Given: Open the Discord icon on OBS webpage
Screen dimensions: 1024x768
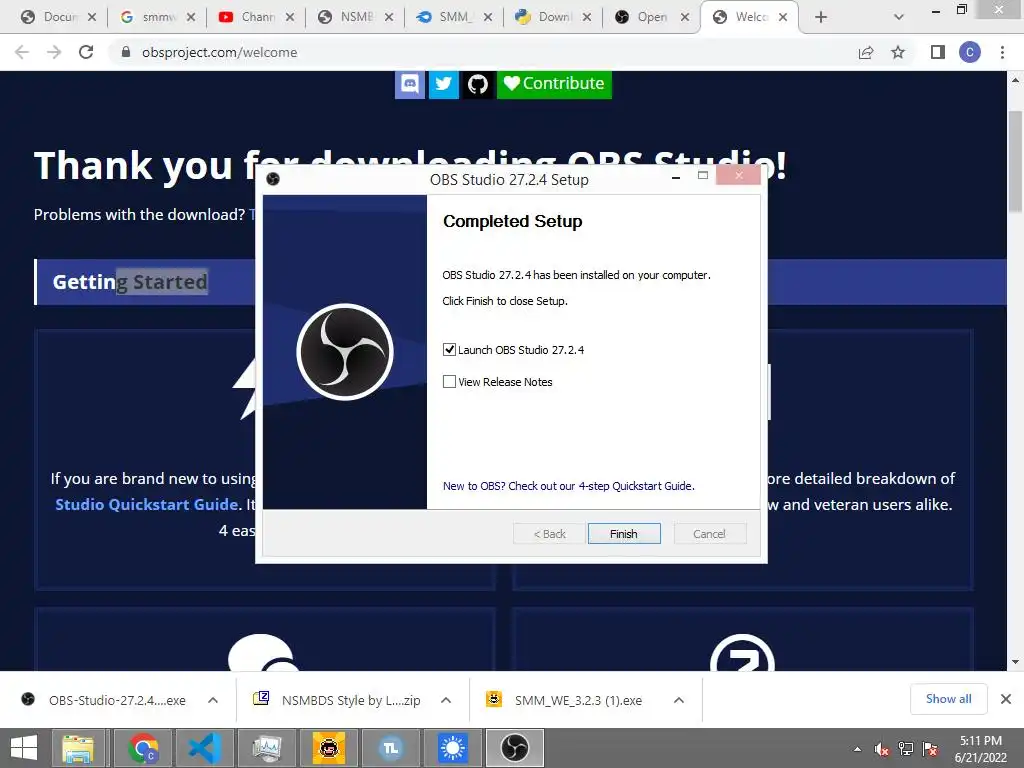Looking at the screenshot, I should tap(410, 84).
